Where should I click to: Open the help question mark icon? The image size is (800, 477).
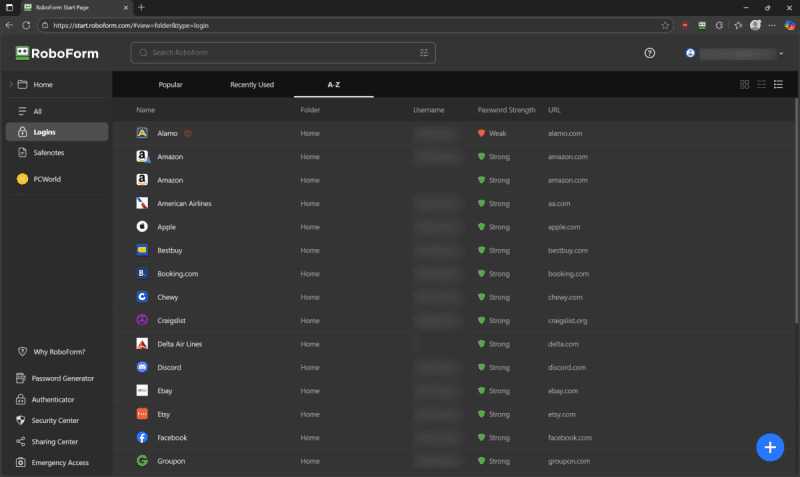[650, 53]
